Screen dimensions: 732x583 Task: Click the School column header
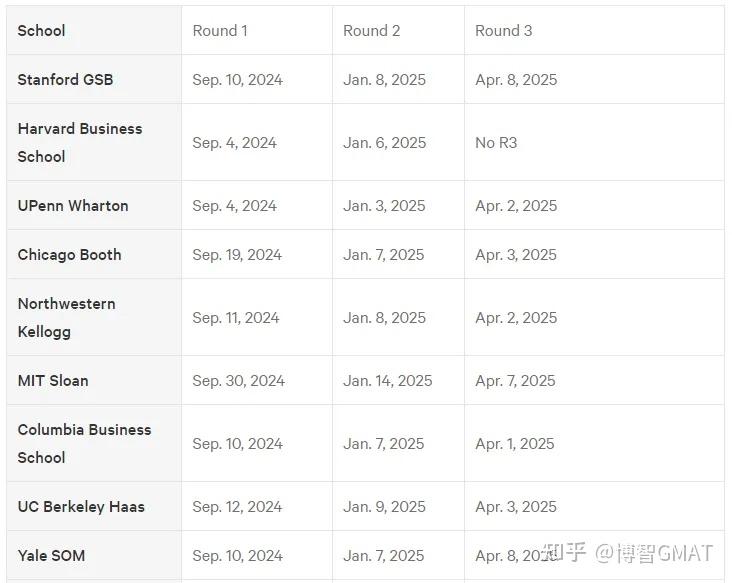pyautogui.click(x=42, y=31)
